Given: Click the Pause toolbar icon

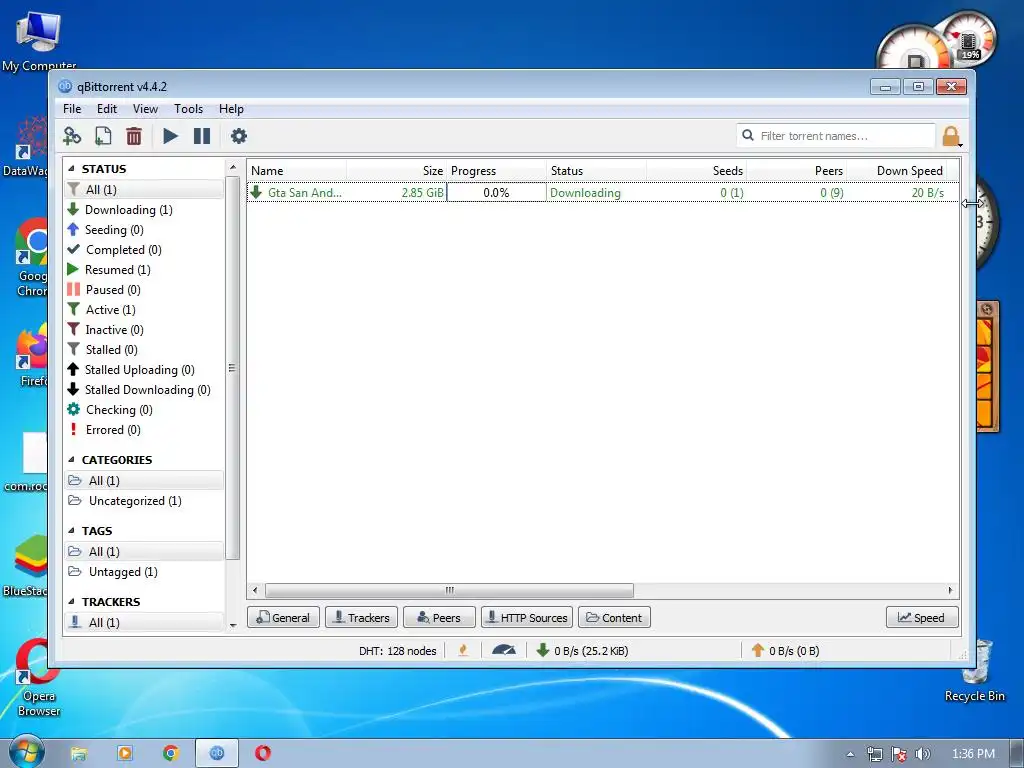Looking at the screenshot, I should click(x=202, y=136).
